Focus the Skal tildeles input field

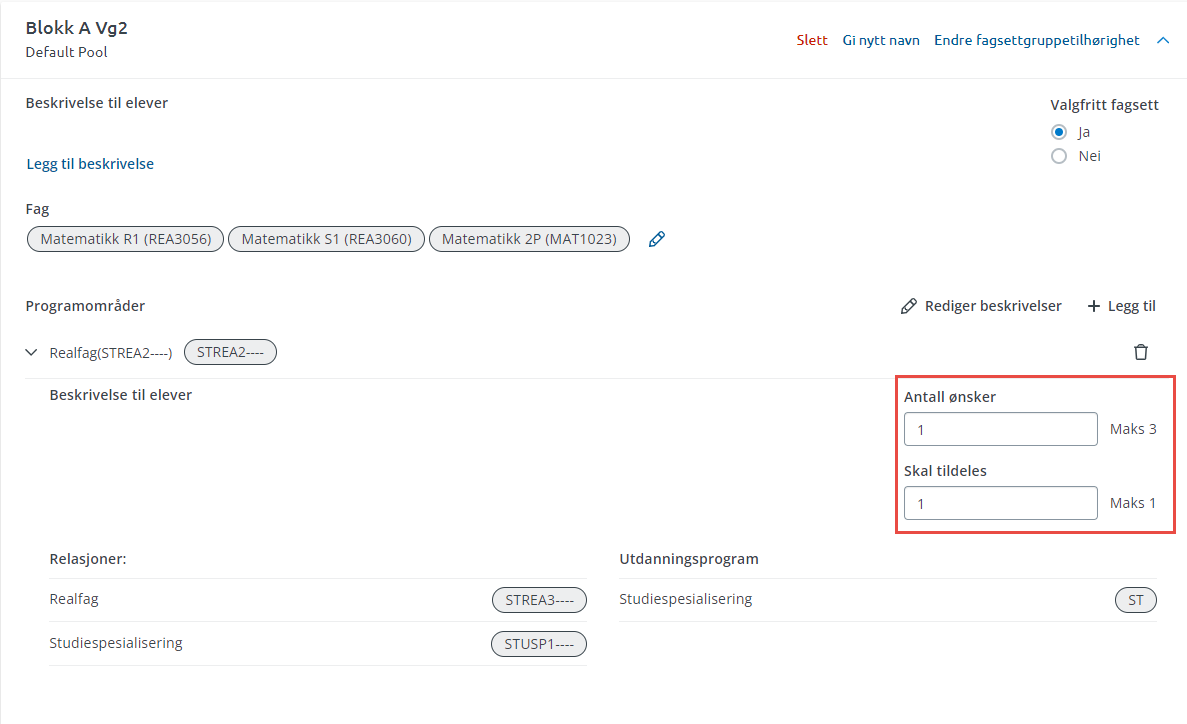1001,503
